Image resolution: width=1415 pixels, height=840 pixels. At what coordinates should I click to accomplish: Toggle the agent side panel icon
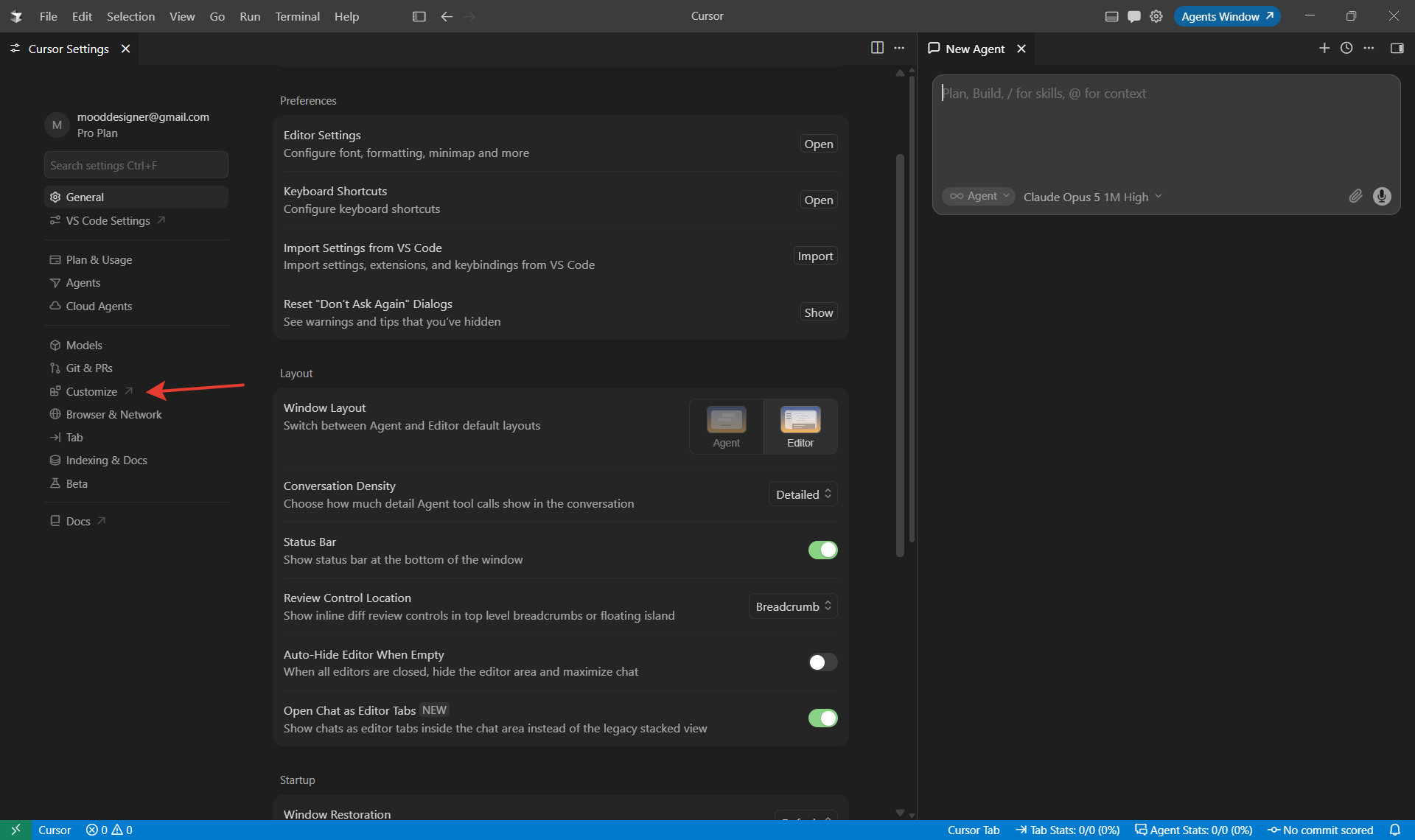(1397, 48)
